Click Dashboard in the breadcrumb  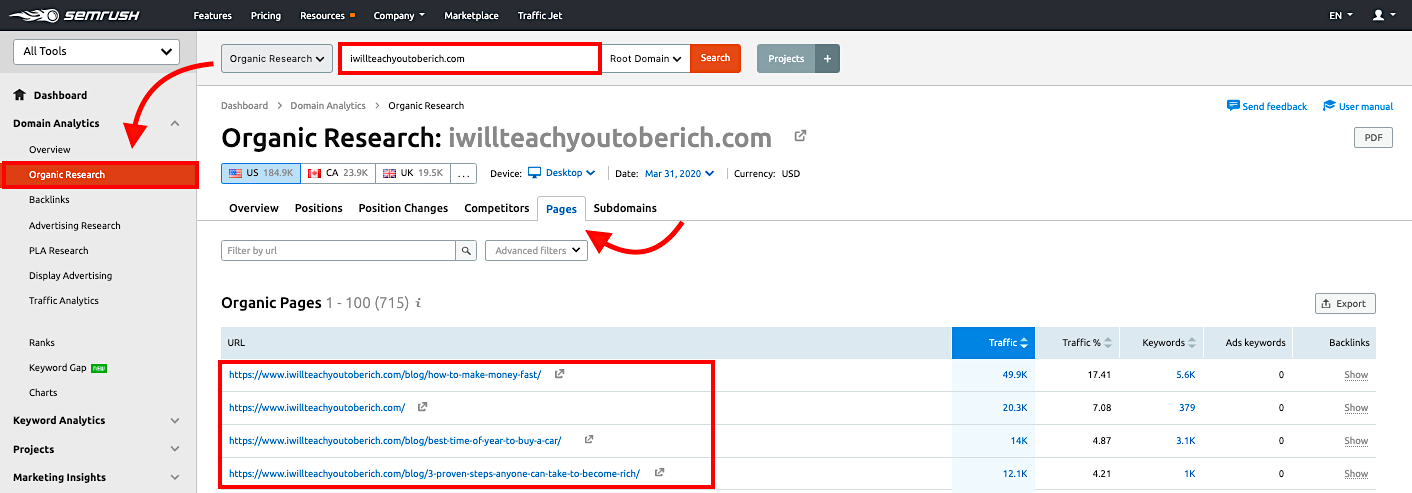click(x=245, y=105)
